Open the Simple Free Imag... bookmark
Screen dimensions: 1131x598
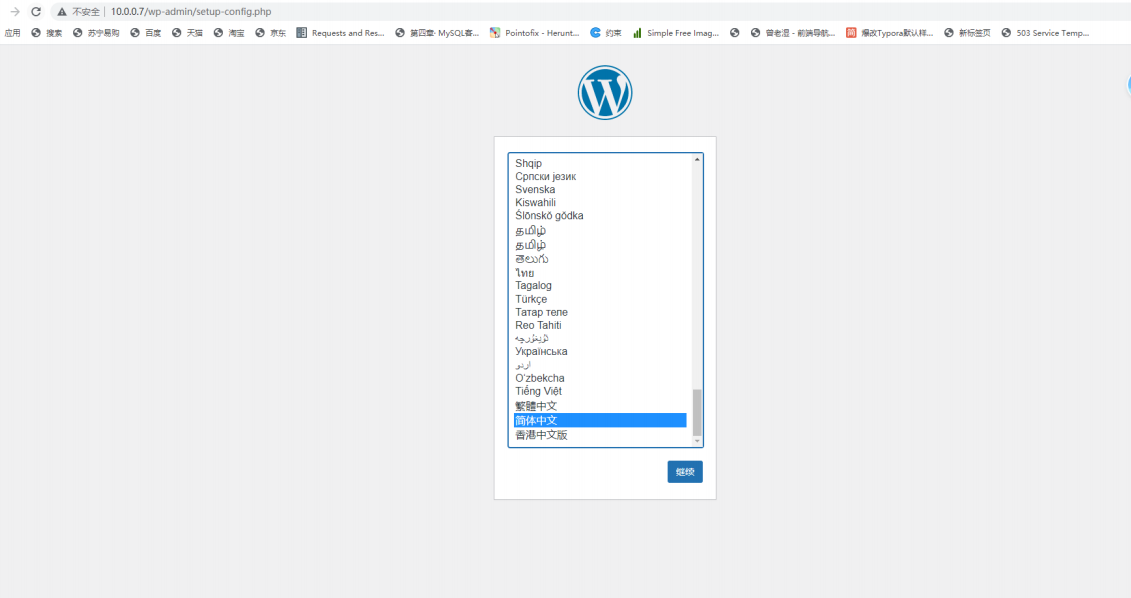[676, 32]
